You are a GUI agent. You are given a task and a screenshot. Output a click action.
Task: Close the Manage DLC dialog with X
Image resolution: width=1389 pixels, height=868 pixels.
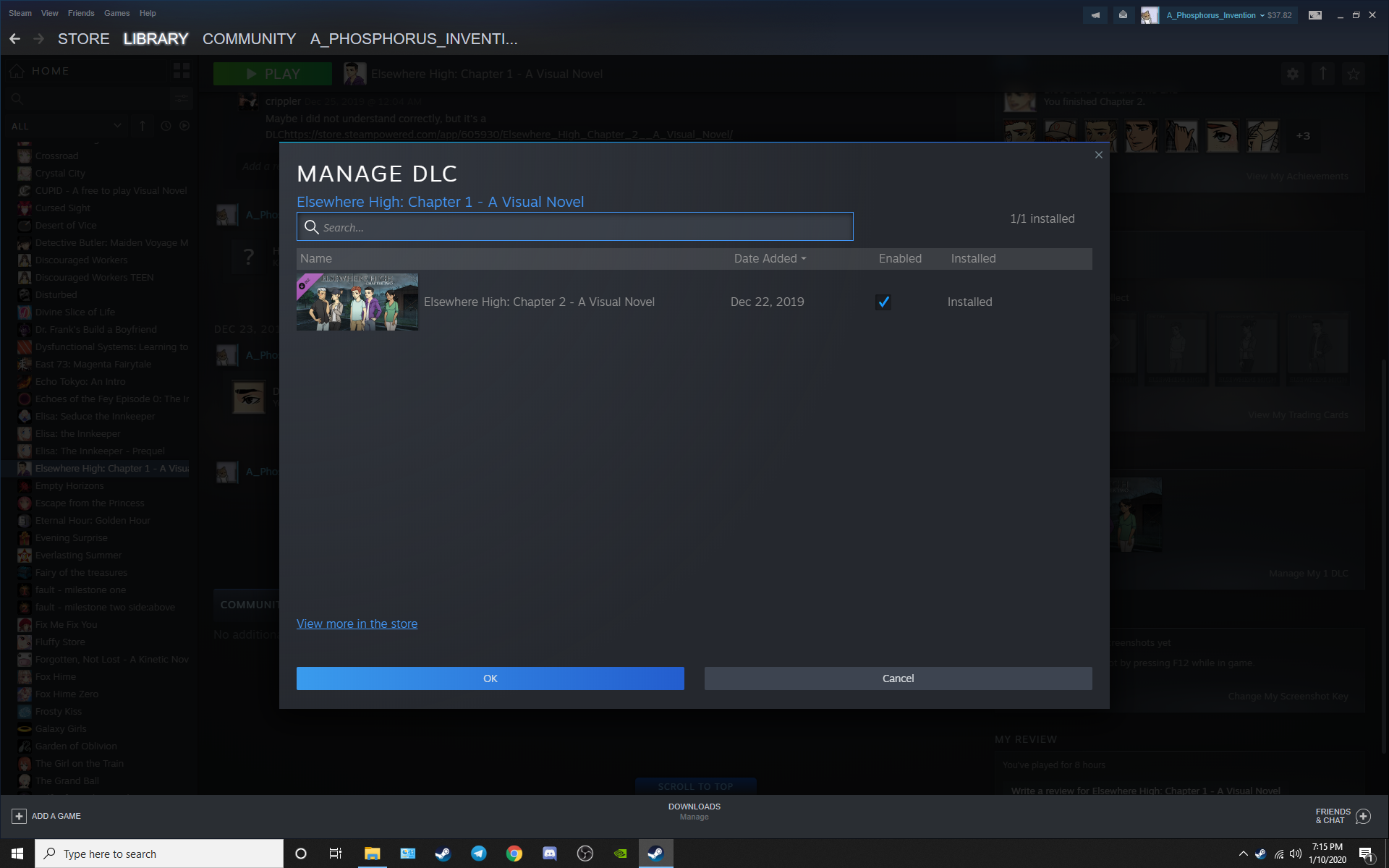pyautogui.click(x=1098, y=155)
